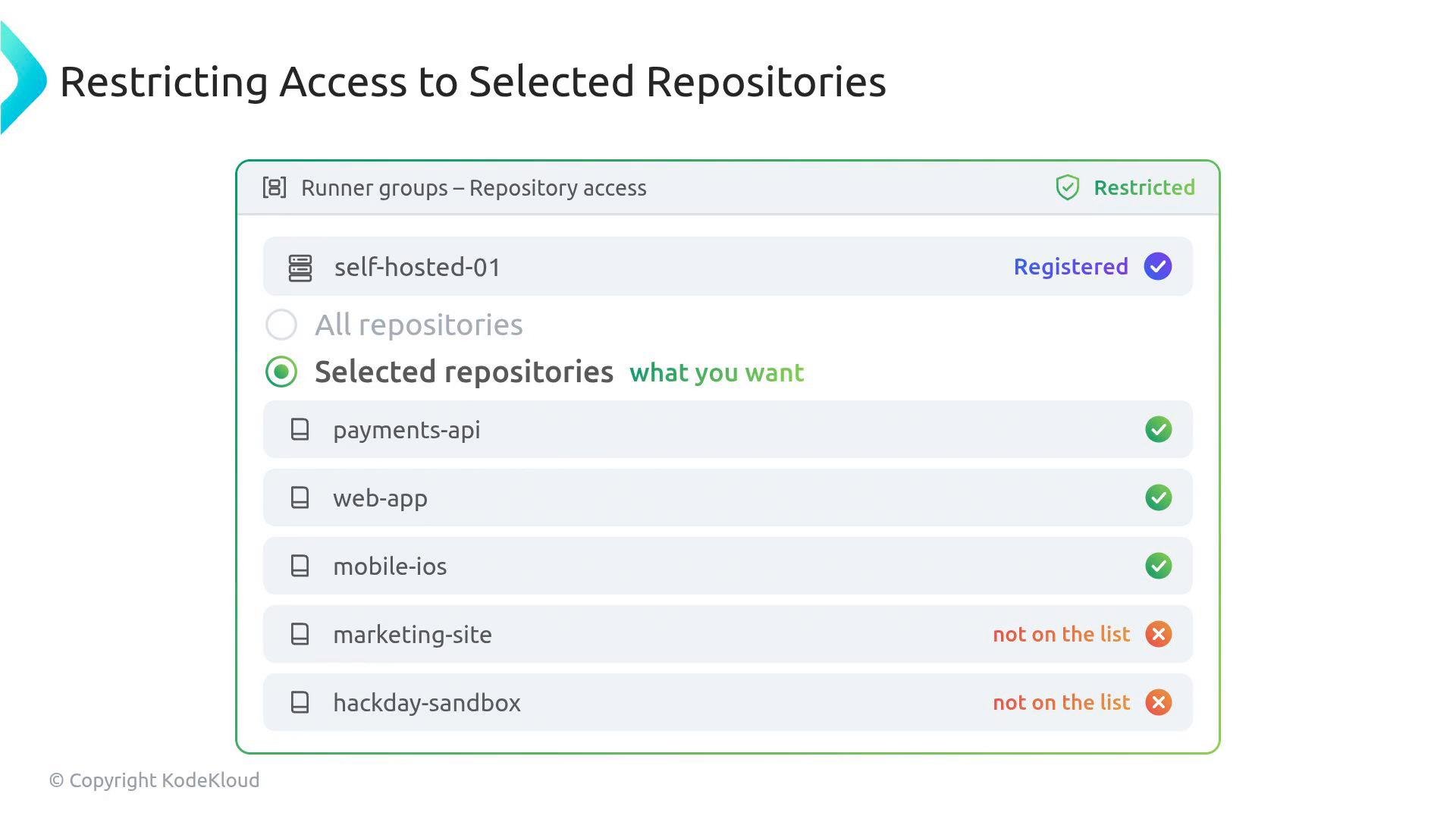The width and height of the screenshot is (1456, 819).
Task: Click the green check on web-app row
Action: 1158,497
